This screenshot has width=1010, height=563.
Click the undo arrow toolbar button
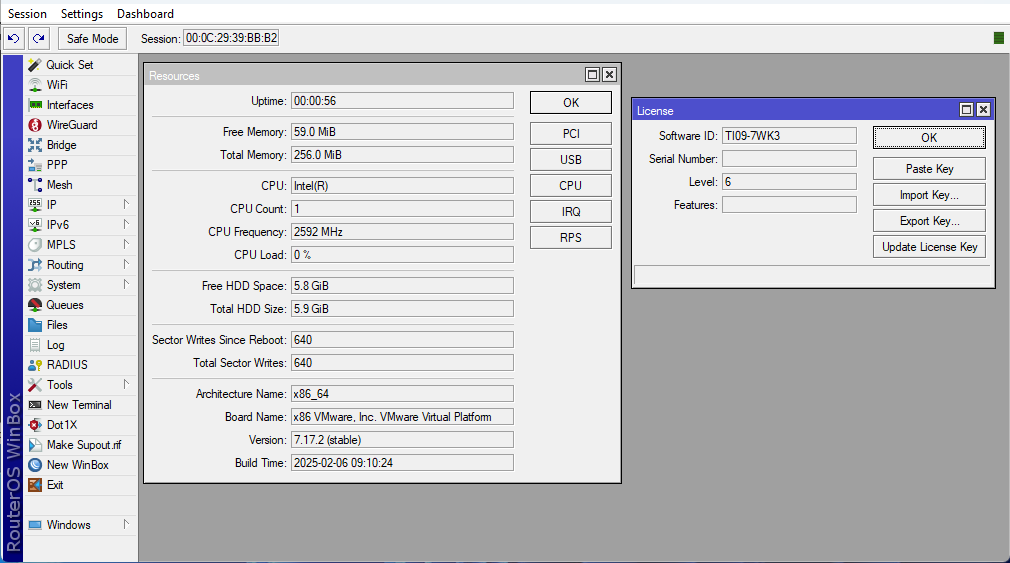[x=14, y=39]
